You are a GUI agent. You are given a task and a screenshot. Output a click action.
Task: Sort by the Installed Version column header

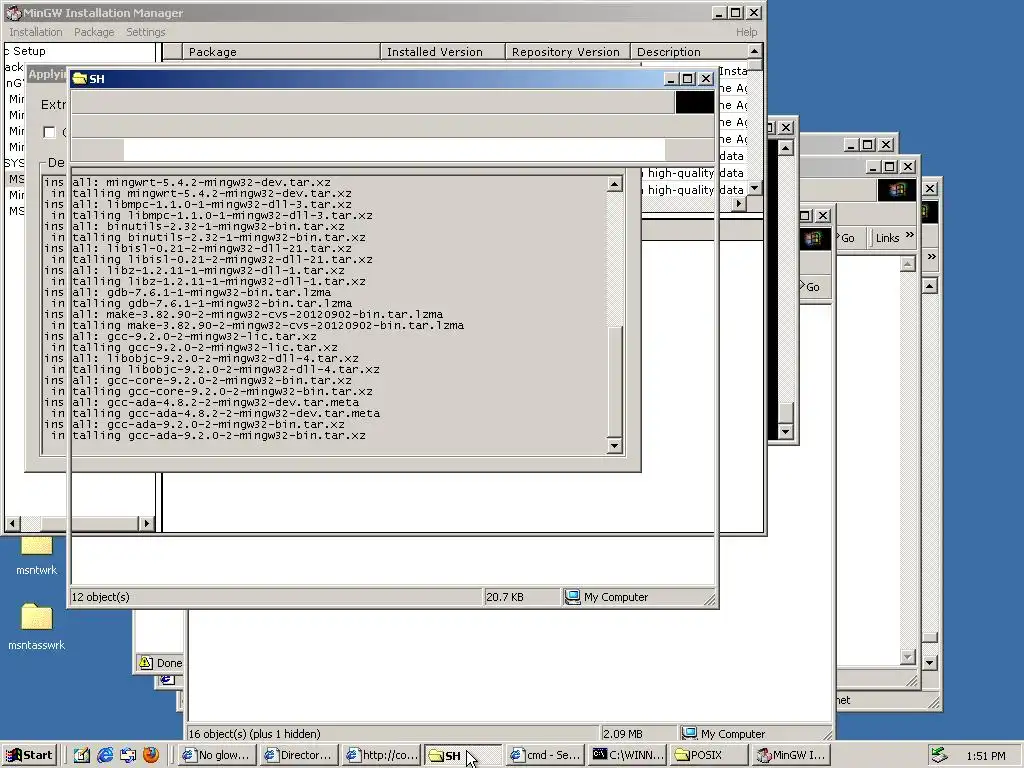(443, 52)
